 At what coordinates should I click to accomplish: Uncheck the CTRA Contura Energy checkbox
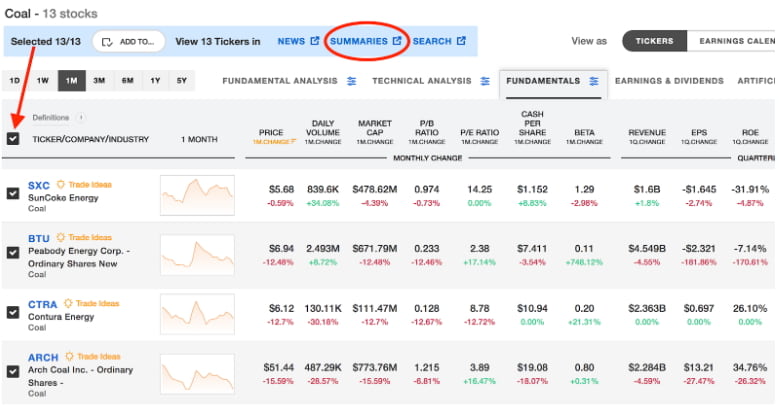13,312
